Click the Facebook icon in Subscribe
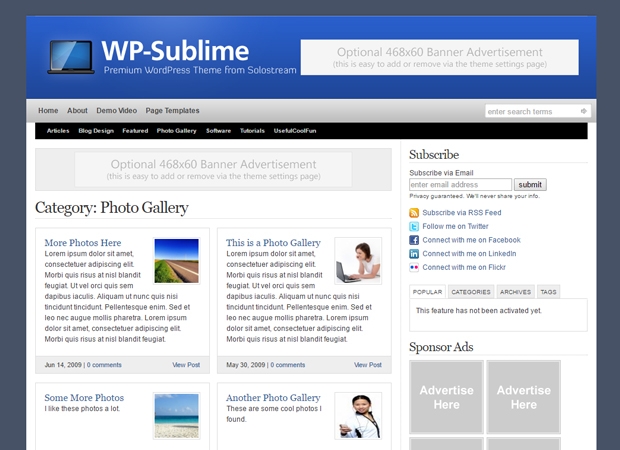 414,240
